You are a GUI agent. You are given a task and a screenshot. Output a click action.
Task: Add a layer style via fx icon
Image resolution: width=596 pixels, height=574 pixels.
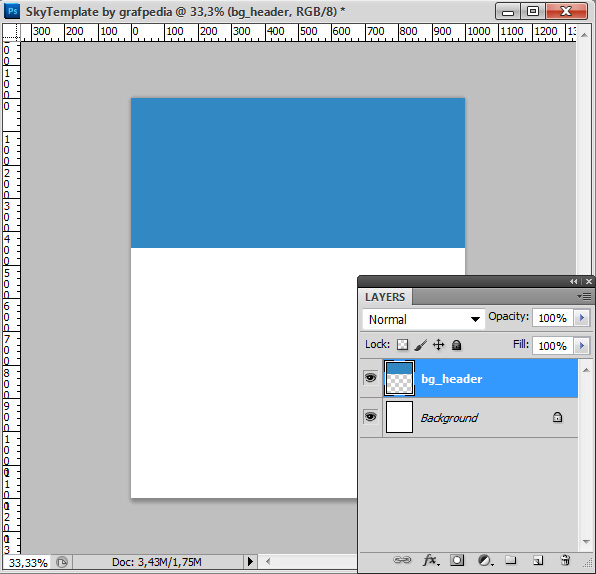pos(431,560)
